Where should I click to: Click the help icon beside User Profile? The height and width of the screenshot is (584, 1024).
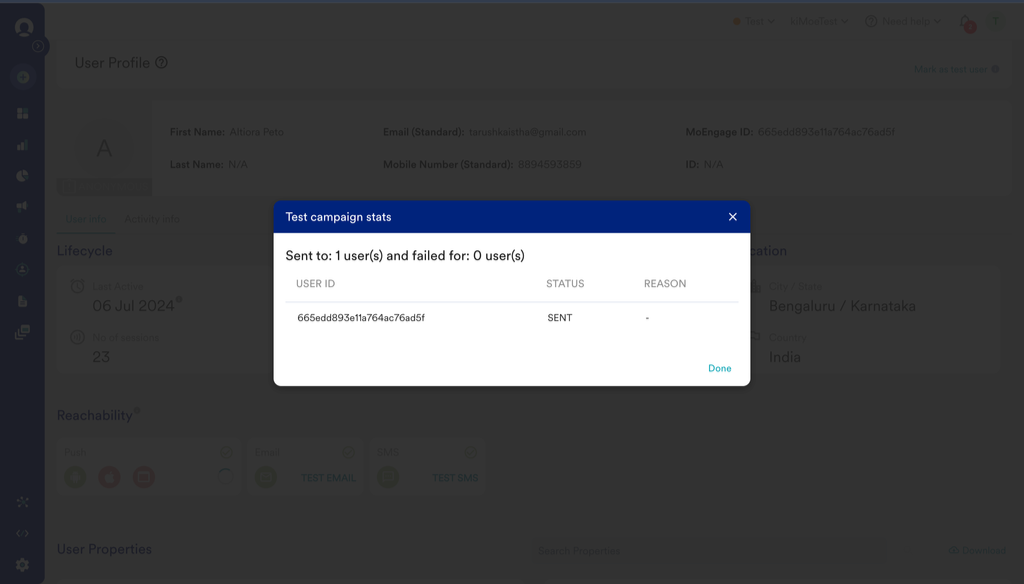click(x=161, y=62)
